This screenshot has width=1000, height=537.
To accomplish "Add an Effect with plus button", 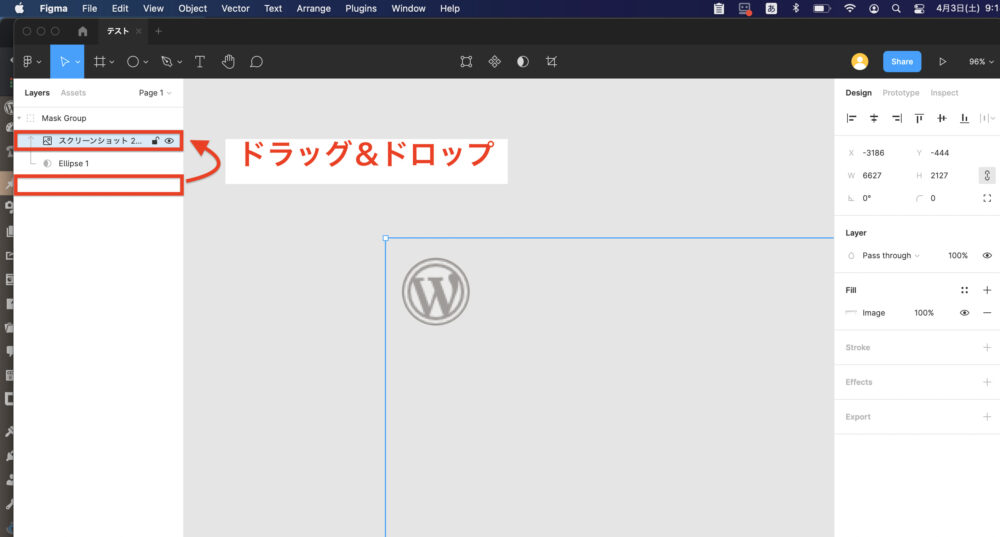I will (987, 382).
